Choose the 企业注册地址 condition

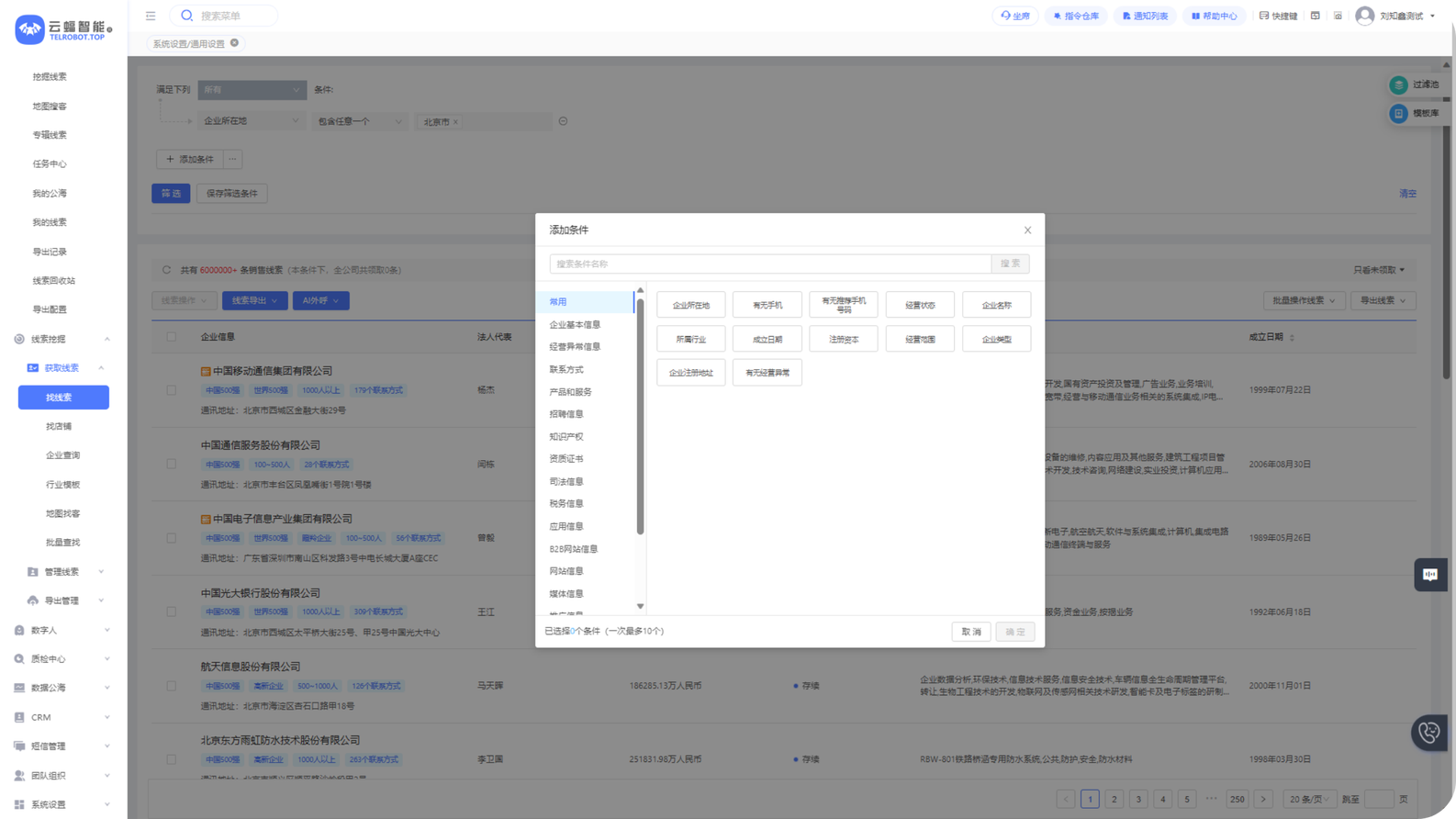pyautogui.click(x=691, y=373)
